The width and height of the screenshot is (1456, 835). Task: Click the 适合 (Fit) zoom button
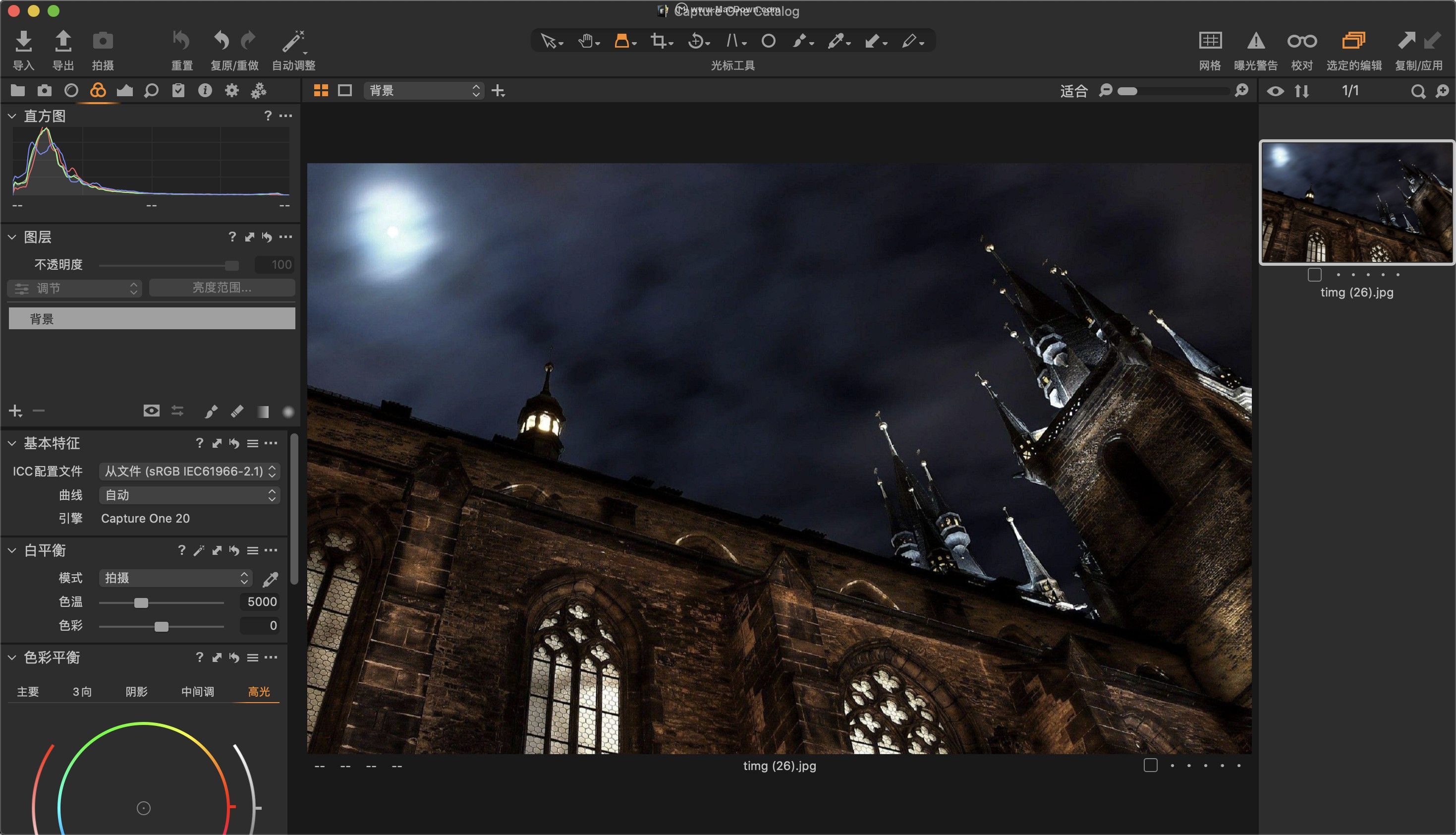(x=1073, y=91)
